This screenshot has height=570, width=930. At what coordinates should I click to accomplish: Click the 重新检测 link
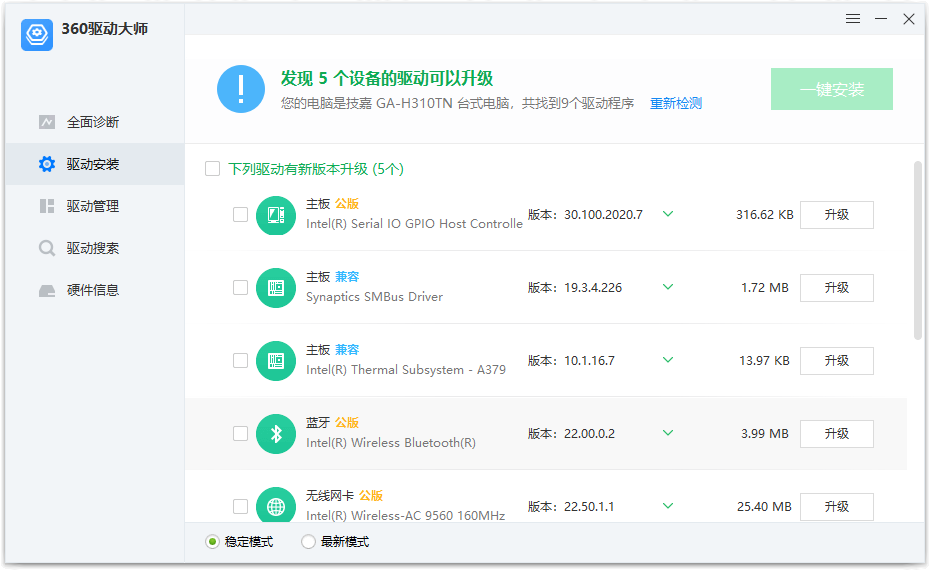click(676, 103)
